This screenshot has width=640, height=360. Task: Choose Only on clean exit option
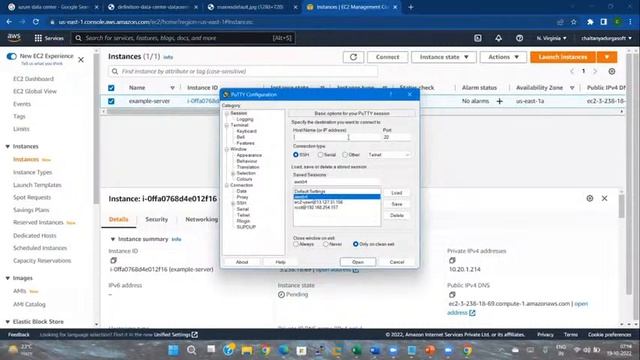pyautogui.click(x=356, y=244)
